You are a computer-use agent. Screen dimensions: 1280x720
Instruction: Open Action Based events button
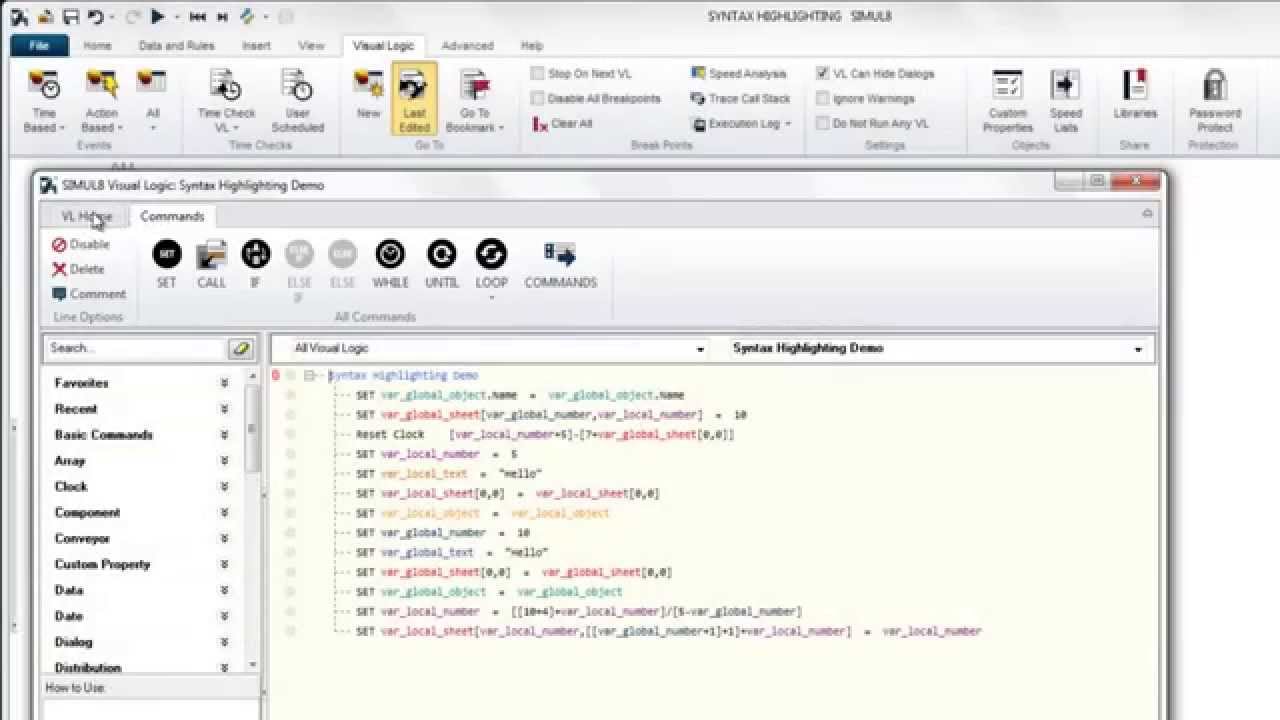pyautogui.click(x=101, y=100)
